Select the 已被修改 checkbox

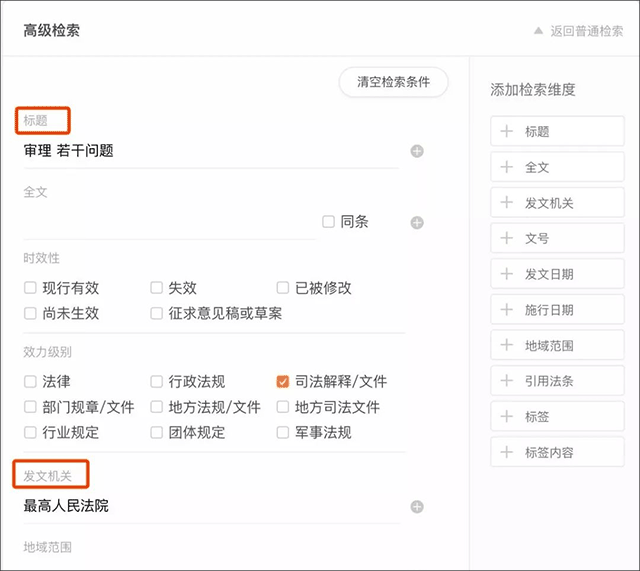coord(283,288)
